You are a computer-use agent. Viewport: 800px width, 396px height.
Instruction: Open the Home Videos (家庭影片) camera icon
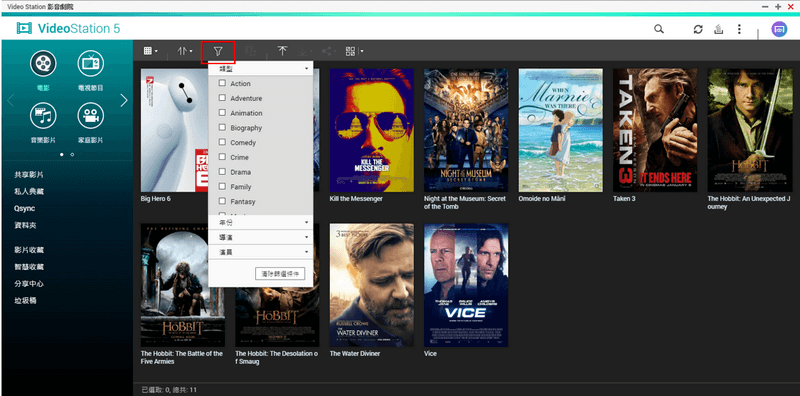[90, 116]
